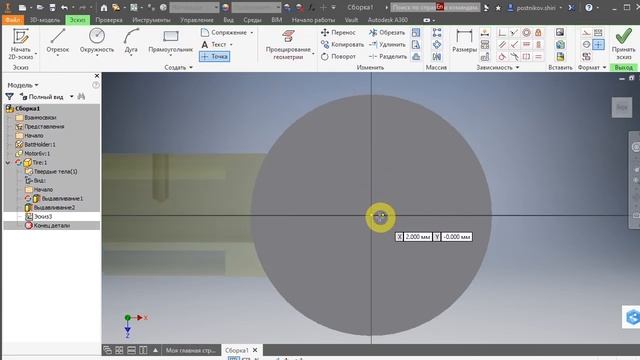Expand the Формат panel dropdown
640x360 pixels.
click(x=604, y=67)
